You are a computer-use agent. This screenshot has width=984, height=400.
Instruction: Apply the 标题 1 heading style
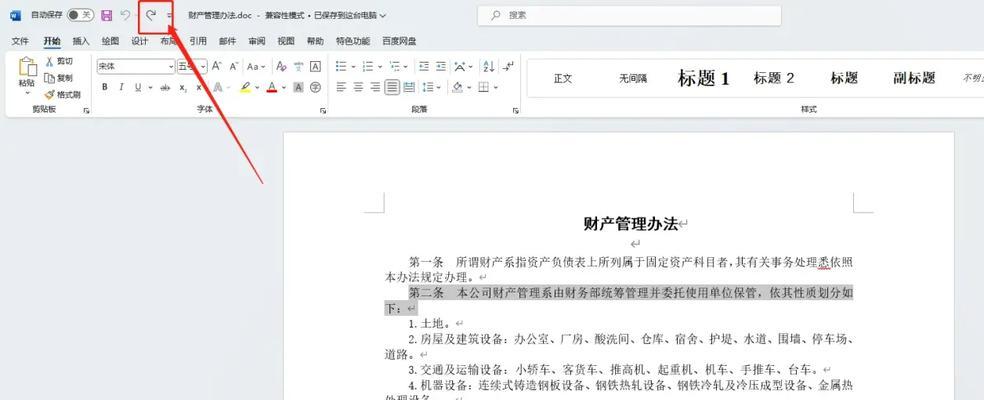703,78
